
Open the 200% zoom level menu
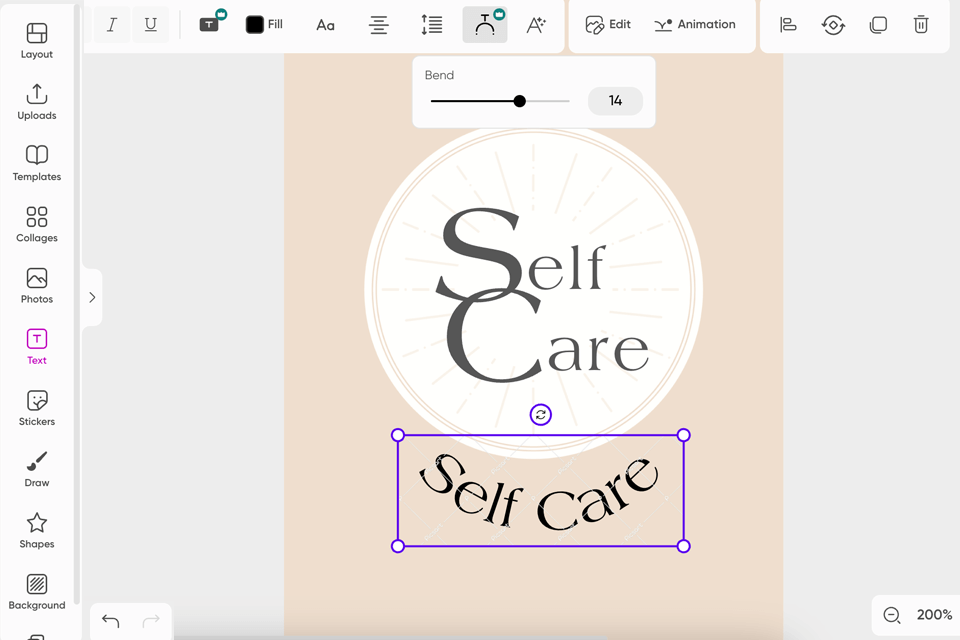[934, 614]
